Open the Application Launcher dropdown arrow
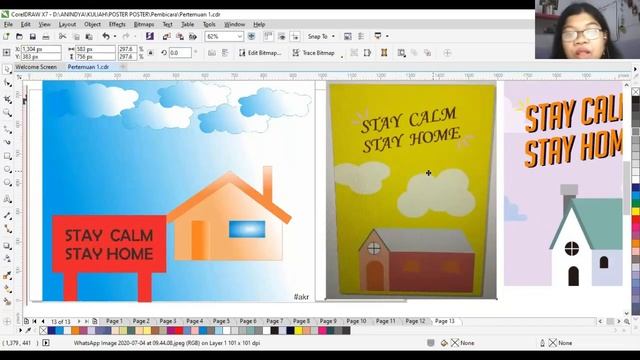This screenshot has width=640, height=360. click(387, 36)
